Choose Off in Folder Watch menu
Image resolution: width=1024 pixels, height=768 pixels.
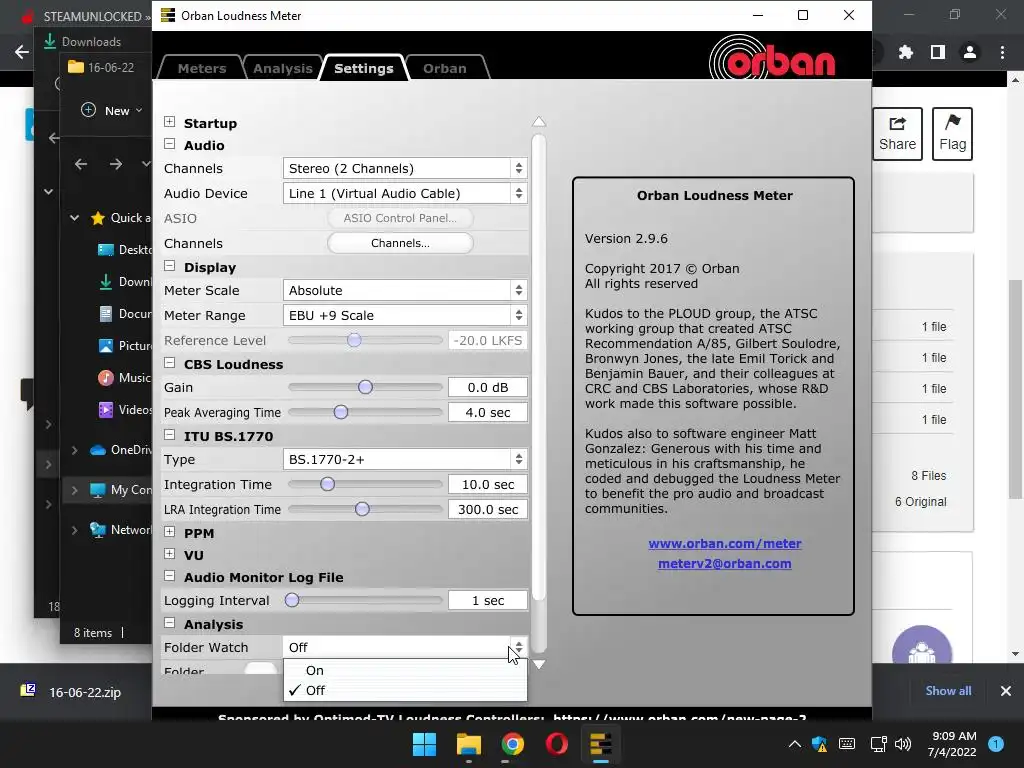coord(405,690)
